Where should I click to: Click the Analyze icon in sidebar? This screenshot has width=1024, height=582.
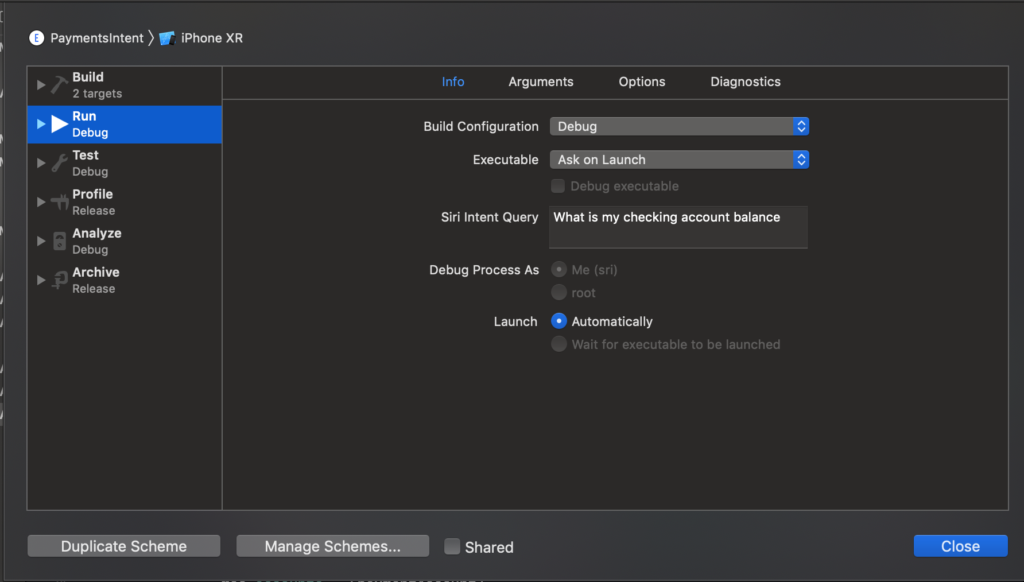tap(59, 241)
